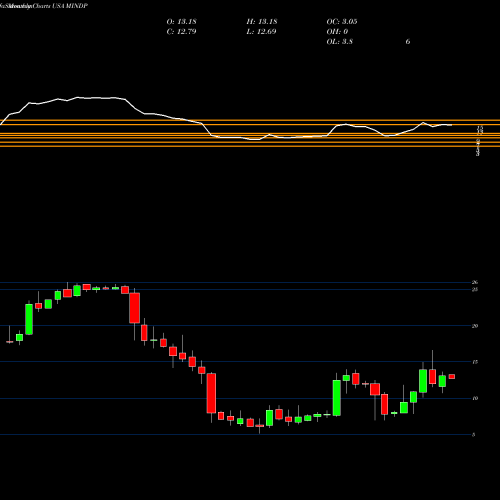This screenshot has width=500, height=500.
Task: Click the open price value O: 13.18
Action: coord(181,22)
